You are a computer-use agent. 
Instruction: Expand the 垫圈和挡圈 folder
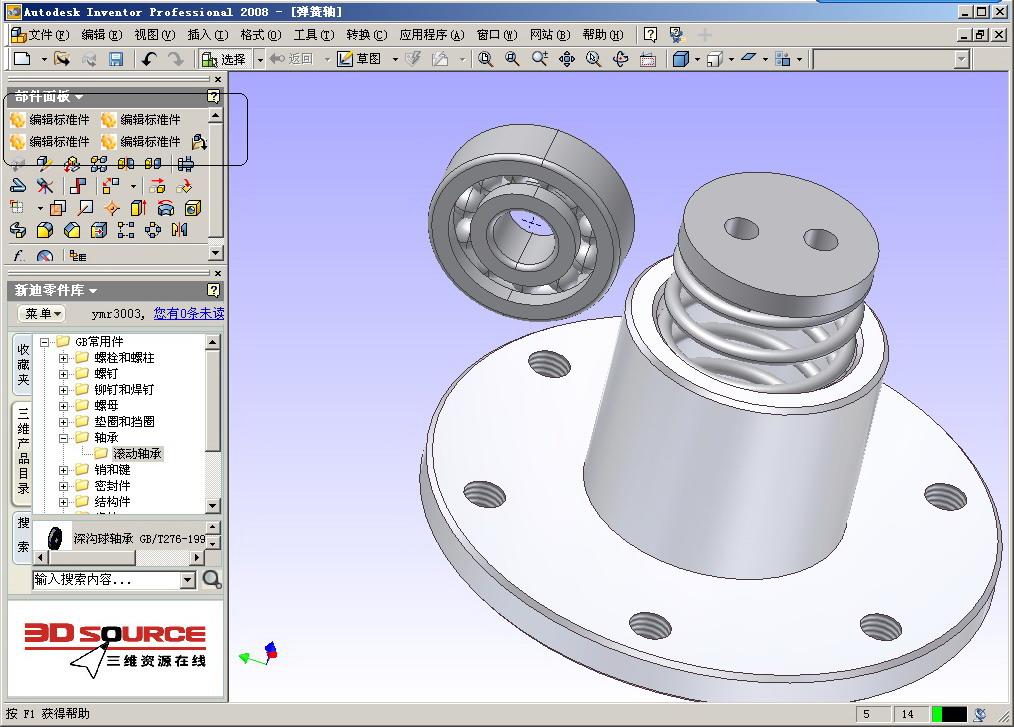[63, 422]
